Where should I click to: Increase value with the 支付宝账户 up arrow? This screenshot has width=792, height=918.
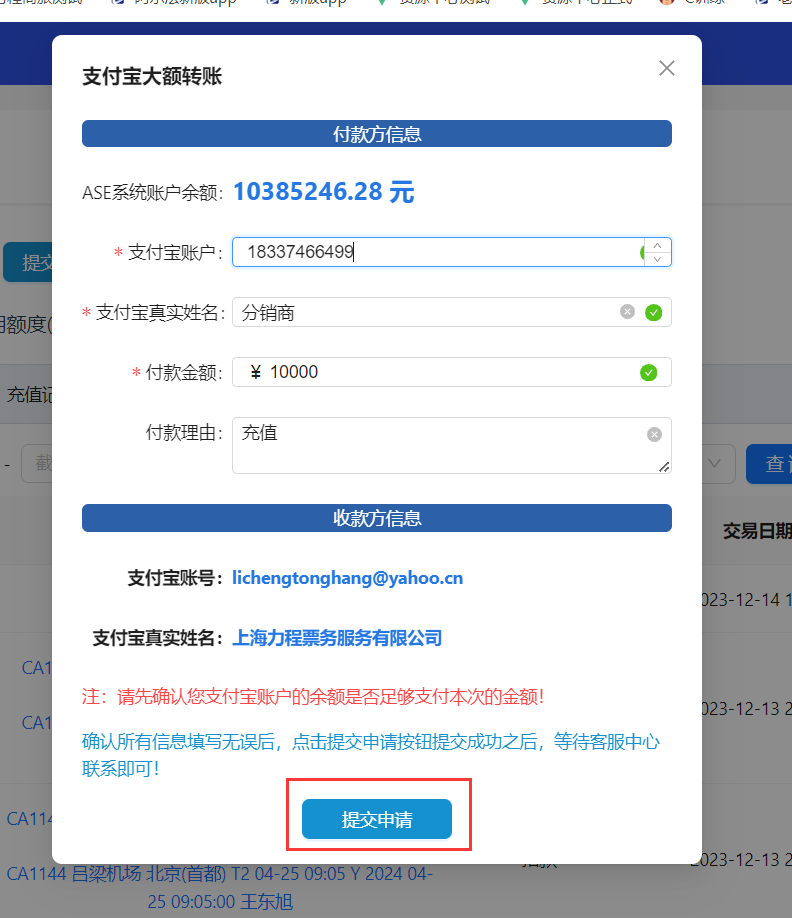(x=658, y=245)
